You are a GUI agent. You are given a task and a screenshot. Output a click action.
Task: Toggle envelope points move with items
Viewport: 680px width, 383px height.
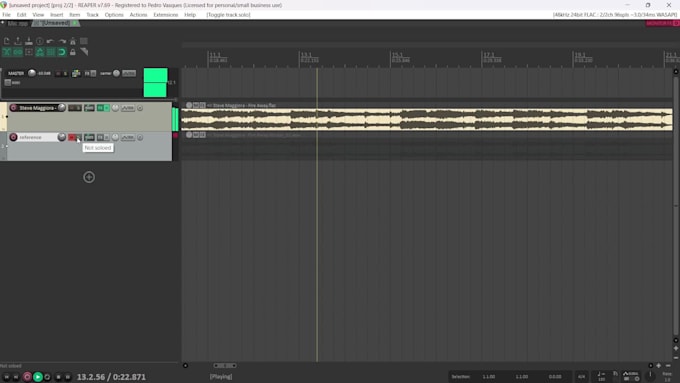coord(40,52)
